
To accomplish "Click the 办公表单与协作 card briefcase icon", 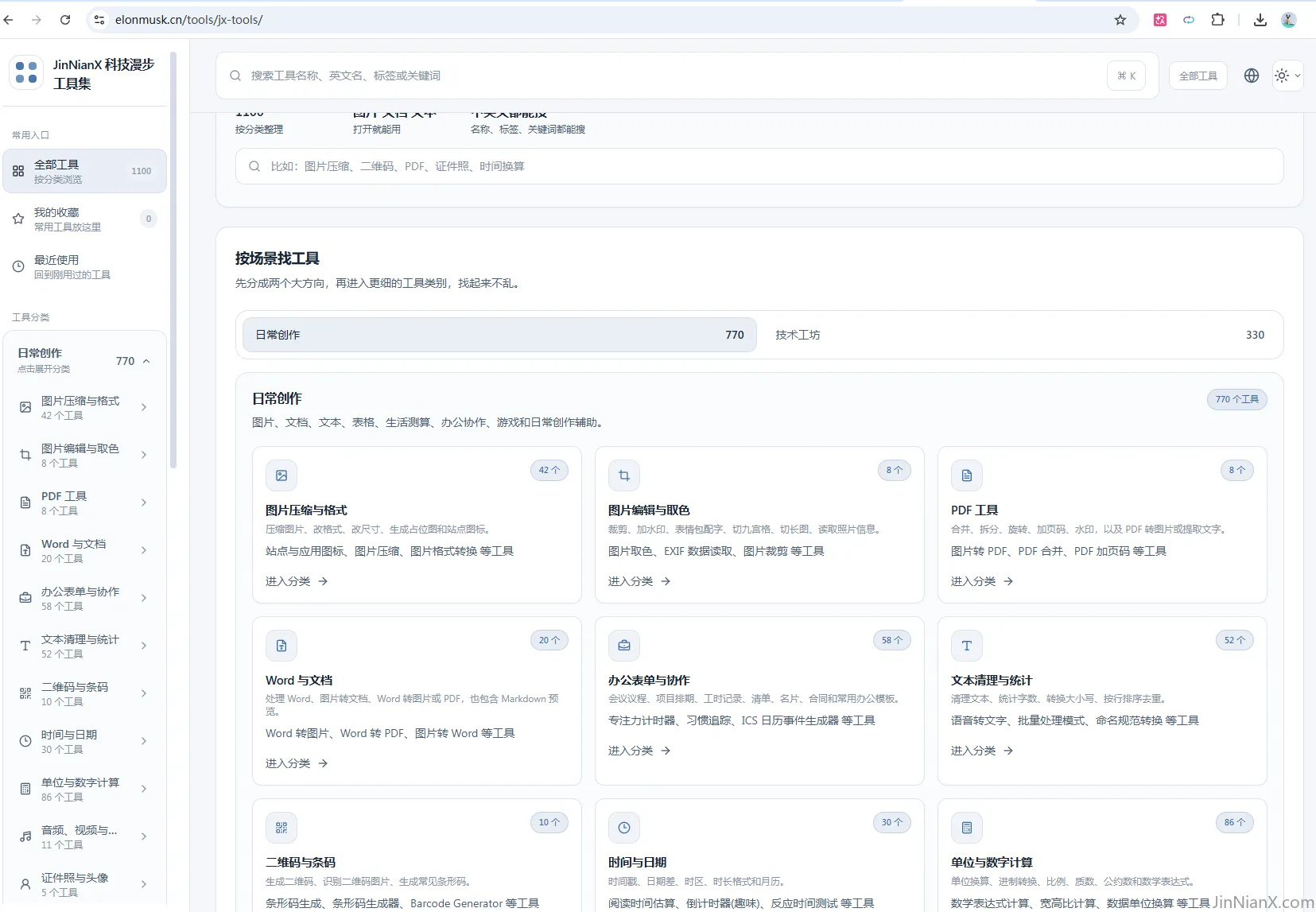I will pyautogui.click(x=624, y=646).
